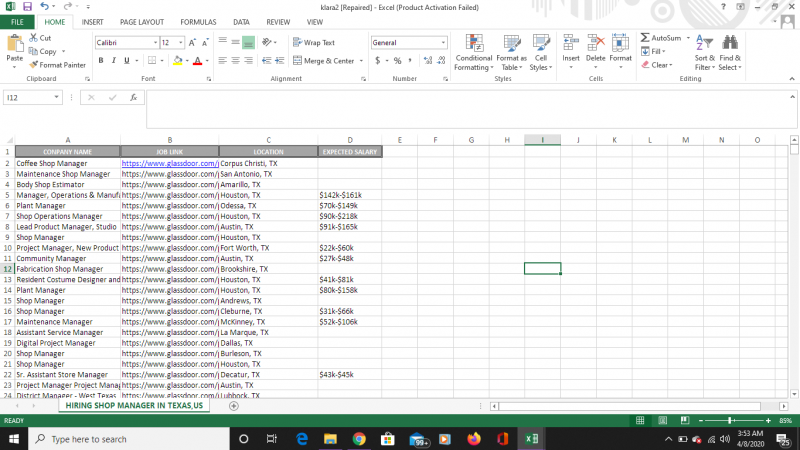Click the Zoom in plus button

pos(768,420)
